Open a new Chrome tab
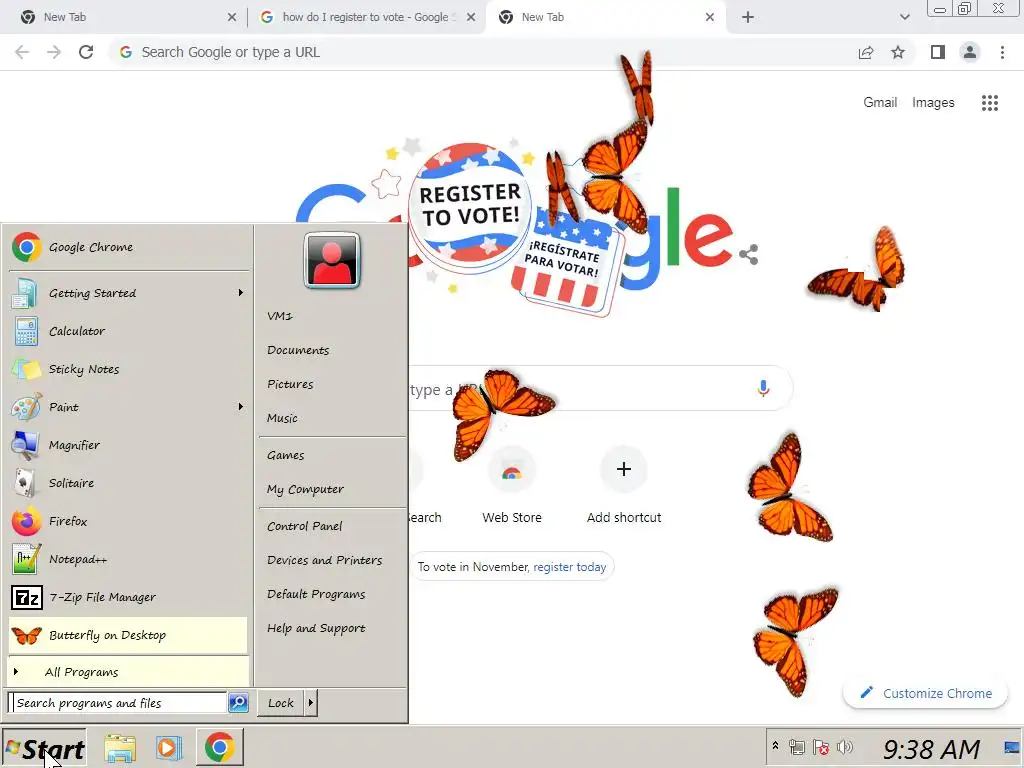1024x768 pixels. coord(748,17)
